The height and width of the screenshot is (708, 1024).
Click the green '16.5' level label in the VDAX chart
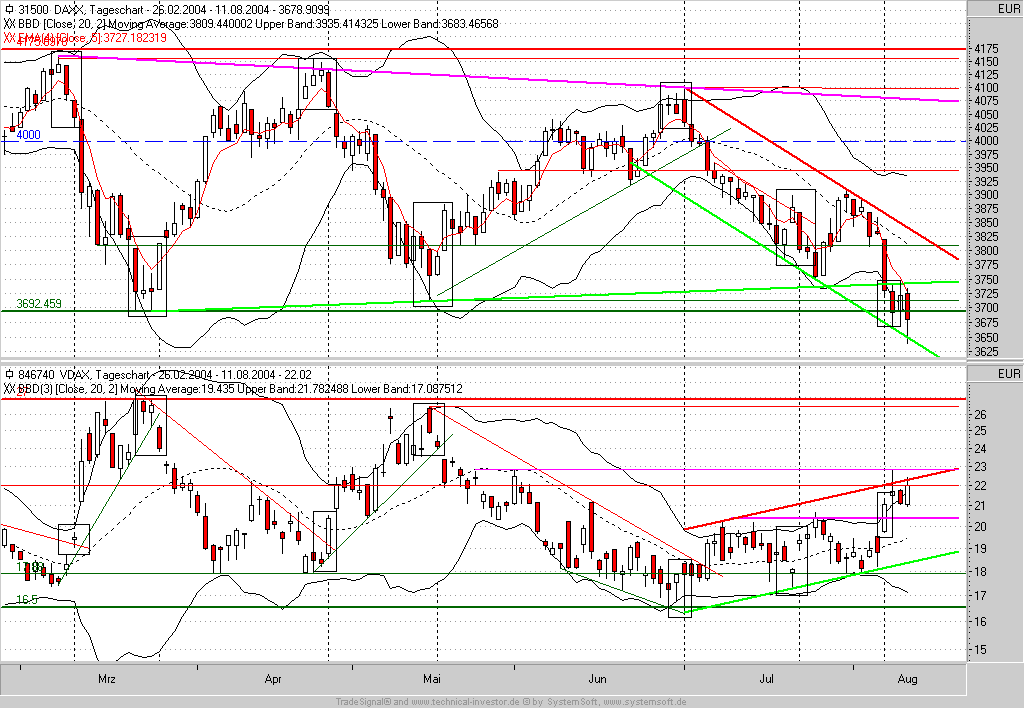point(27,599)
